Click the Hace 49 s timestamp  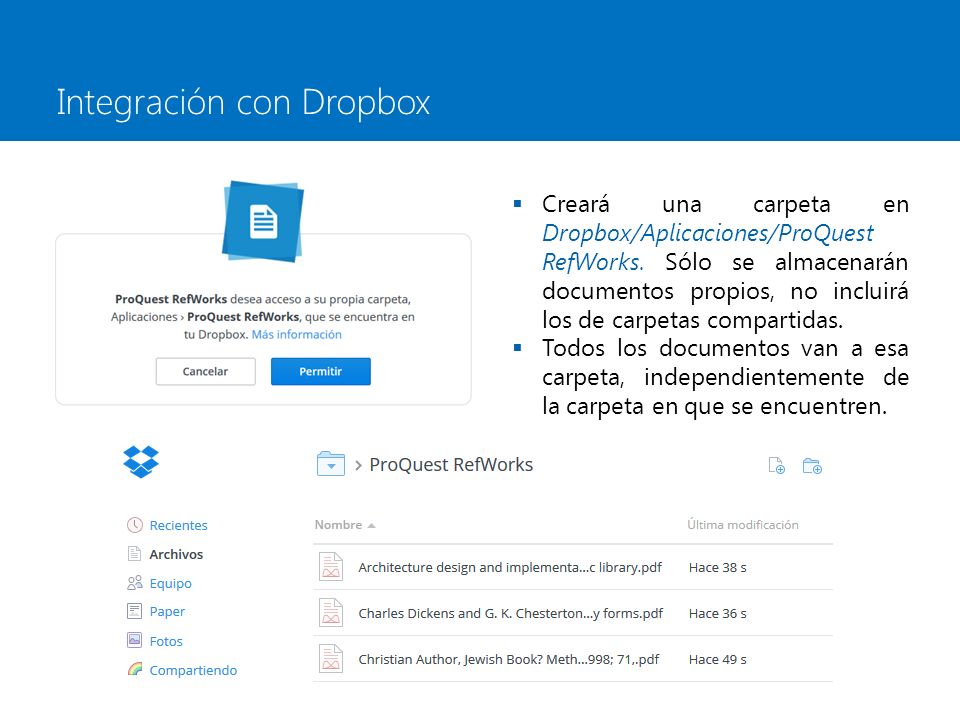click(718, 659)
